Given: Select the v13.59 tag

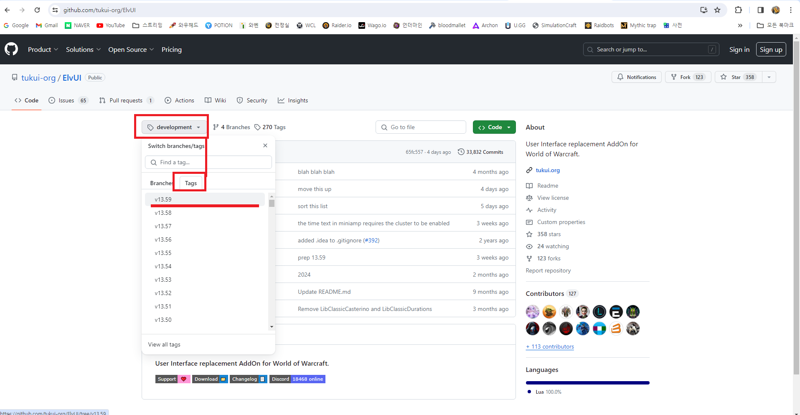Looking at the screenshot, I should [163, 200].
